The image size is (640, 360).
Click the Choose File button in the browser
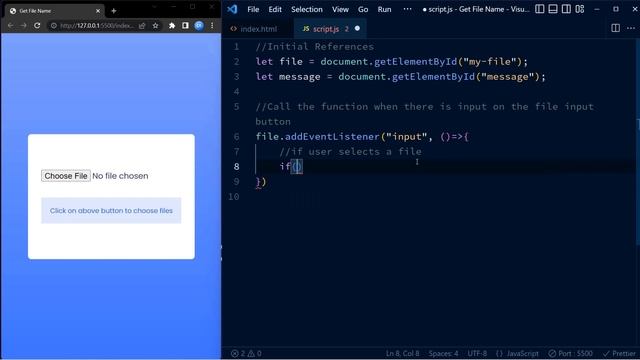click(x=66, y=176)
